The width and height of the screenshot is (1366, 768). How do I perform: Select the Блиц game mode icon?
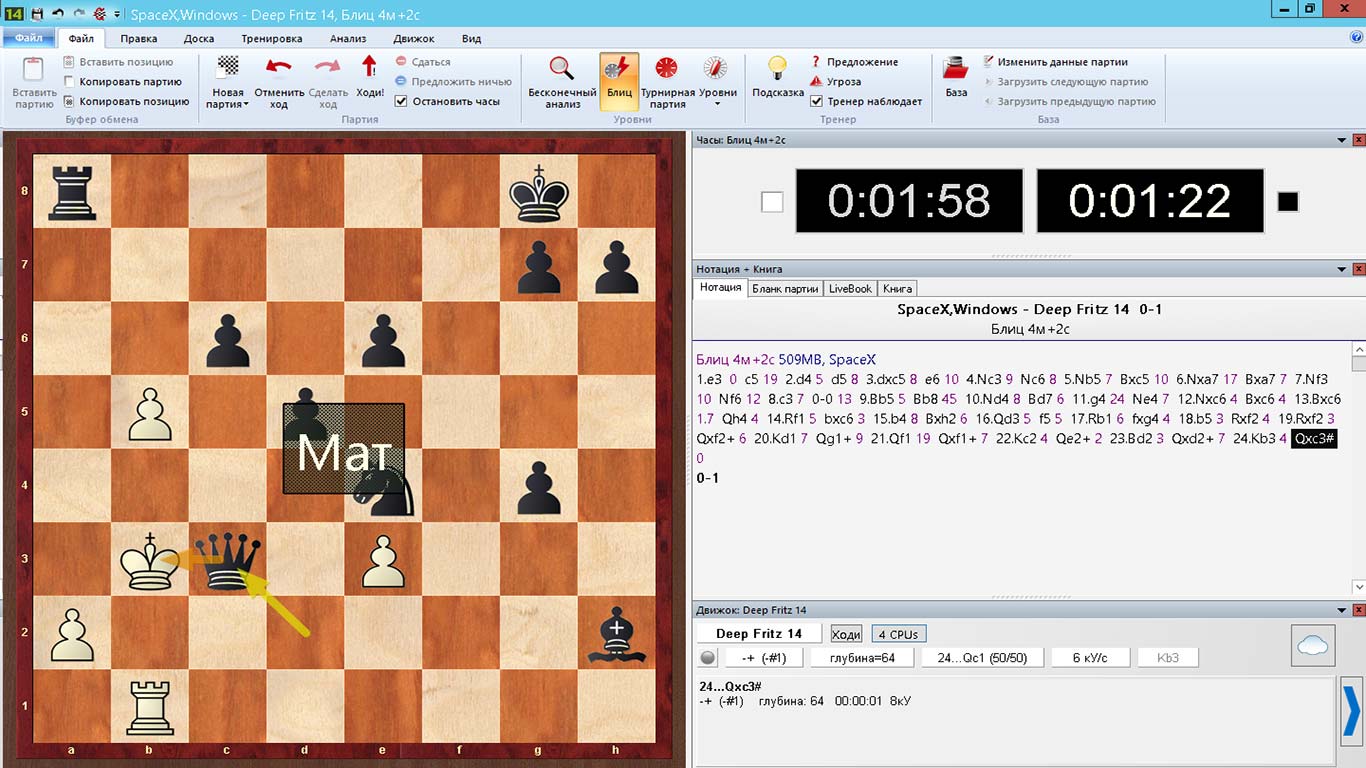pyautogui.click(x=619, y=70)
